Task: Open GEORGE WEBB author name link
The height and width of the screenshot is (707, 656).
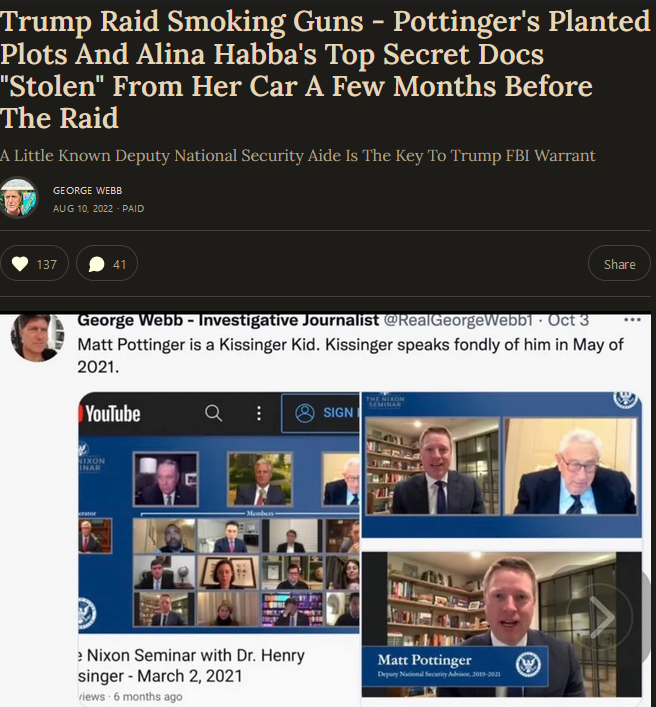Action: coord(87,191)
